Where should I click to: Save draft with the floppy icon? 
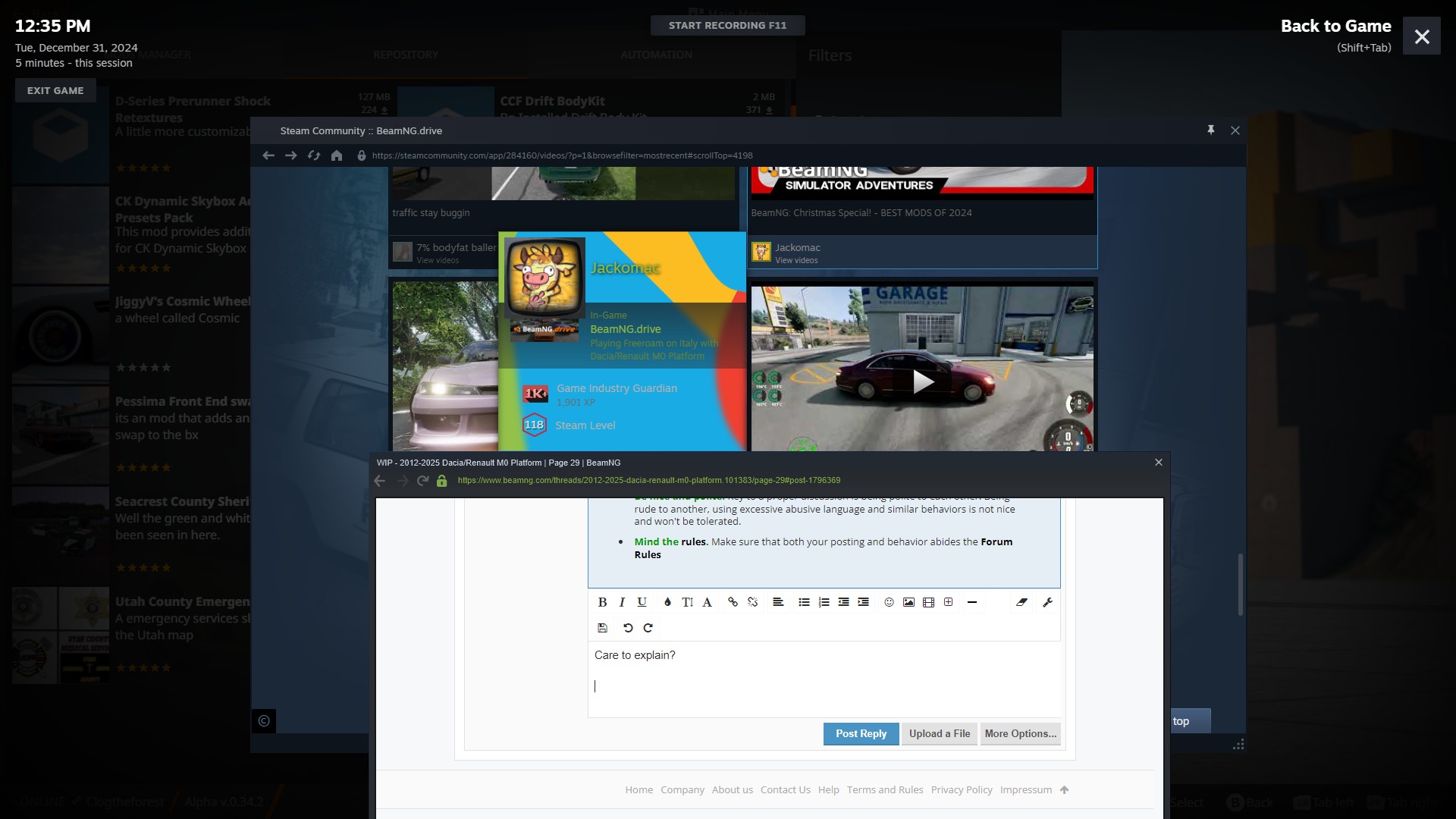(x=602, y=628)
